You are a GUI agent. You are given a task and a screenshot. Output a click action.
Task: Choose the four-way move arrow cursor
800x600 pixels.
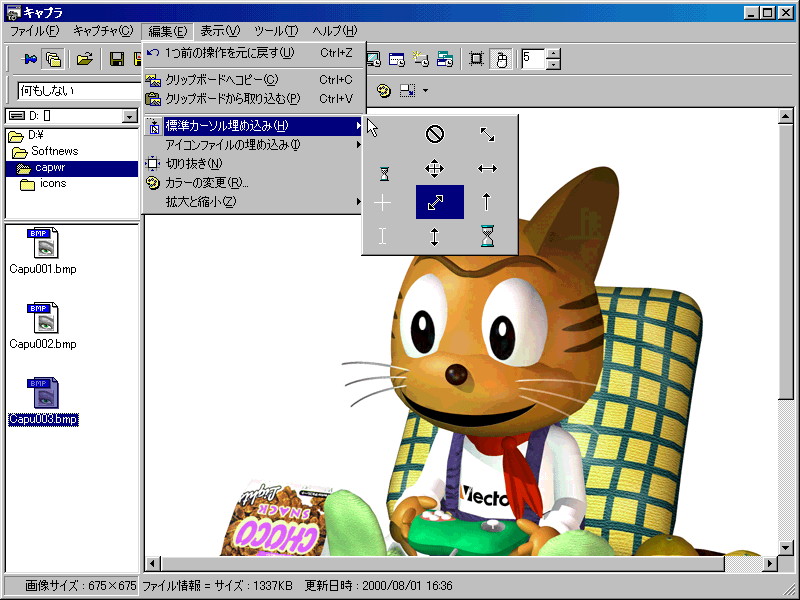[x=435, y=169]
